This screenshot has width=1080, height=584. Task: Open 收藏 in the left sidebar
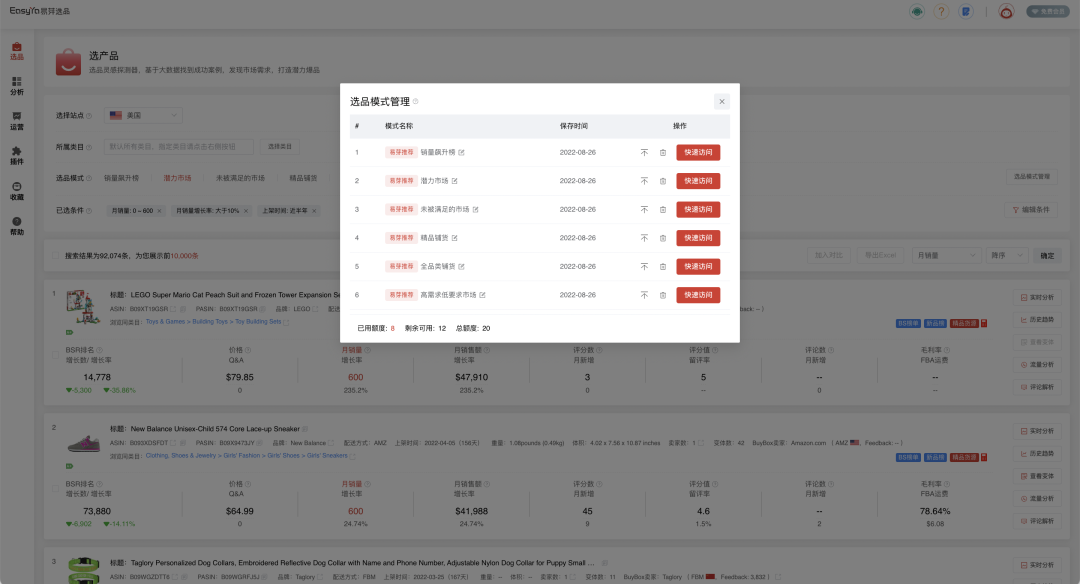(x=17, y=191)
